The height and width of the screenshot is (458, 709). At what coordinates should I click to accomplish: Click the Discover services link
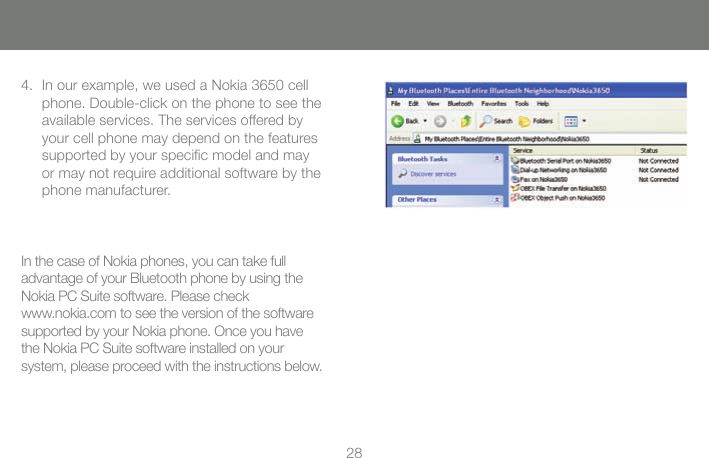pos(433,174)
